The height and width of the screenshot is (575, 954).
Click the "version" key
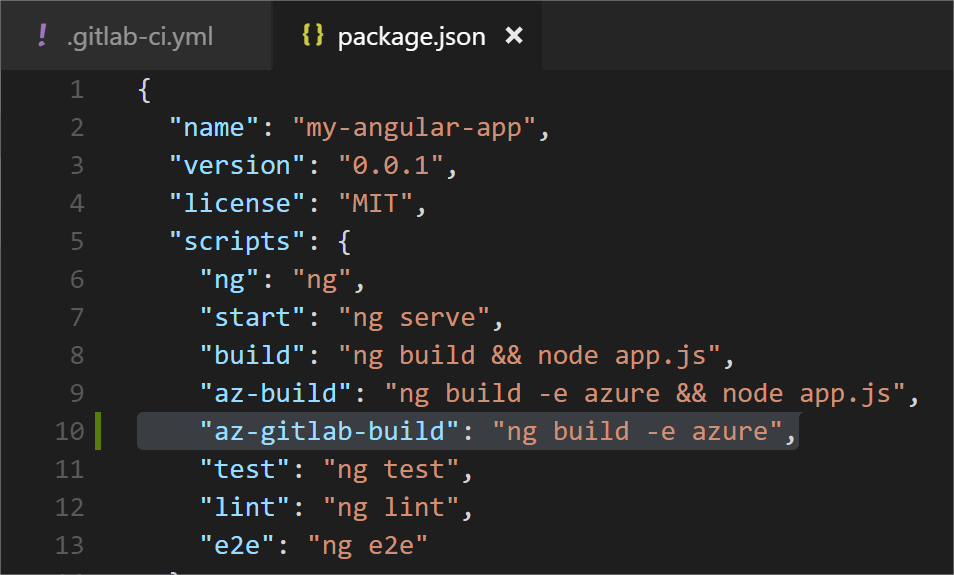pyautogui.click(x=237, y=166)
